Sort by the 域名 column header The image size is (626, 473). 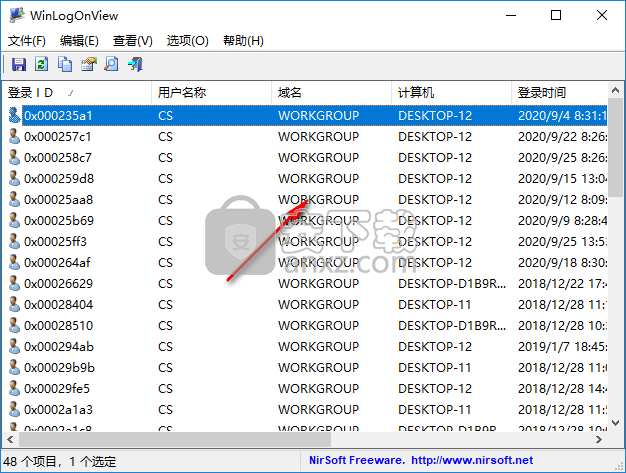click(x=331, y=93)
